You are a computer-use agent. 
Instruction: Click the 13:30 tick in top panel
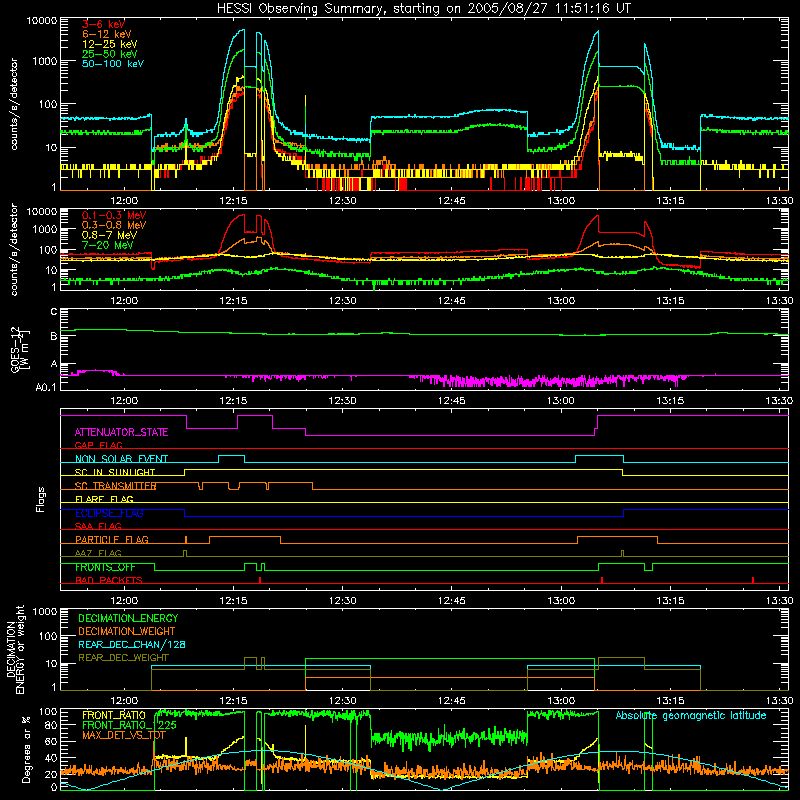[x=779, y=201]
